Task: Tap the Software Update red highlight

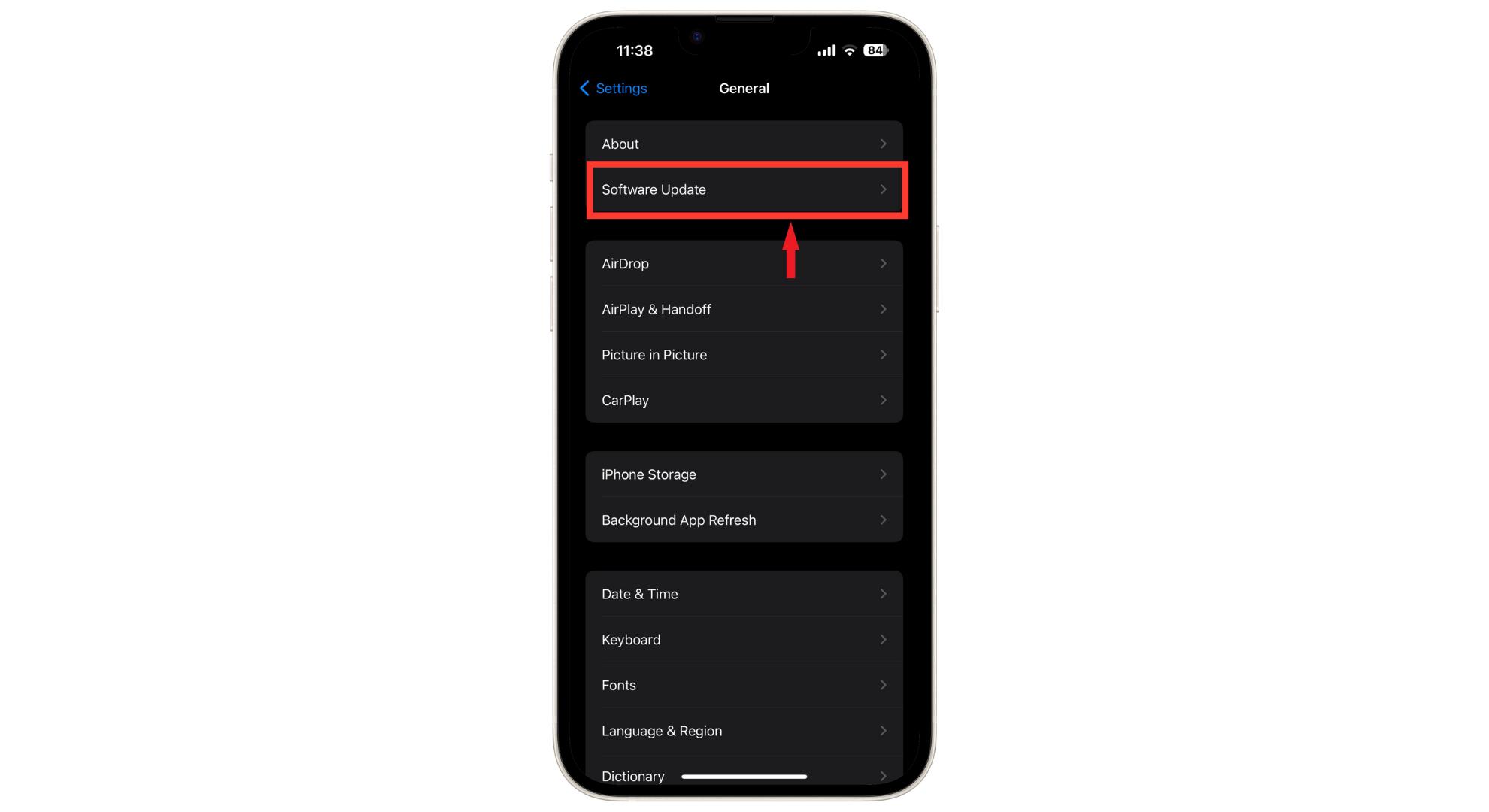Action: coord(743,189)
